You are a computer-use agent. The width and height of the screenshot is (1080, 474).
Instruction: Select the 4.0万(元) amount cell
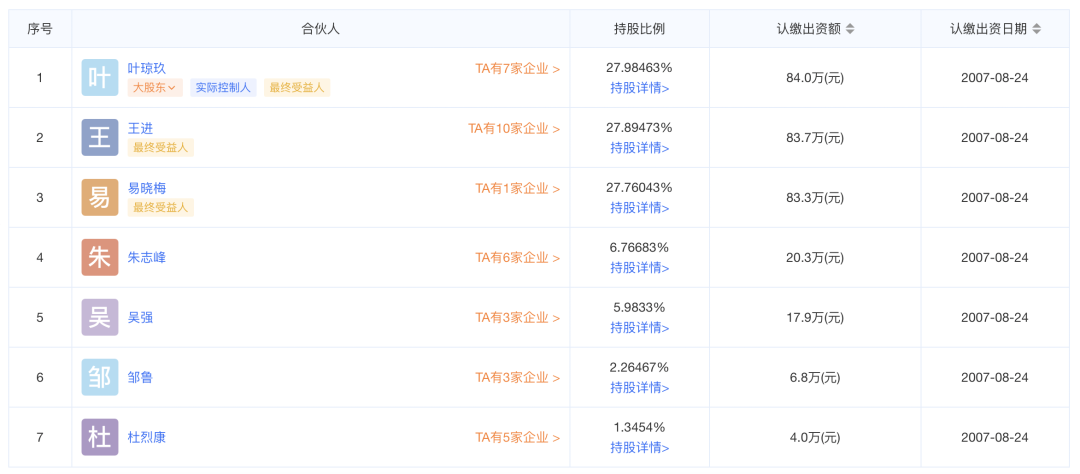(x=816, y=437)
